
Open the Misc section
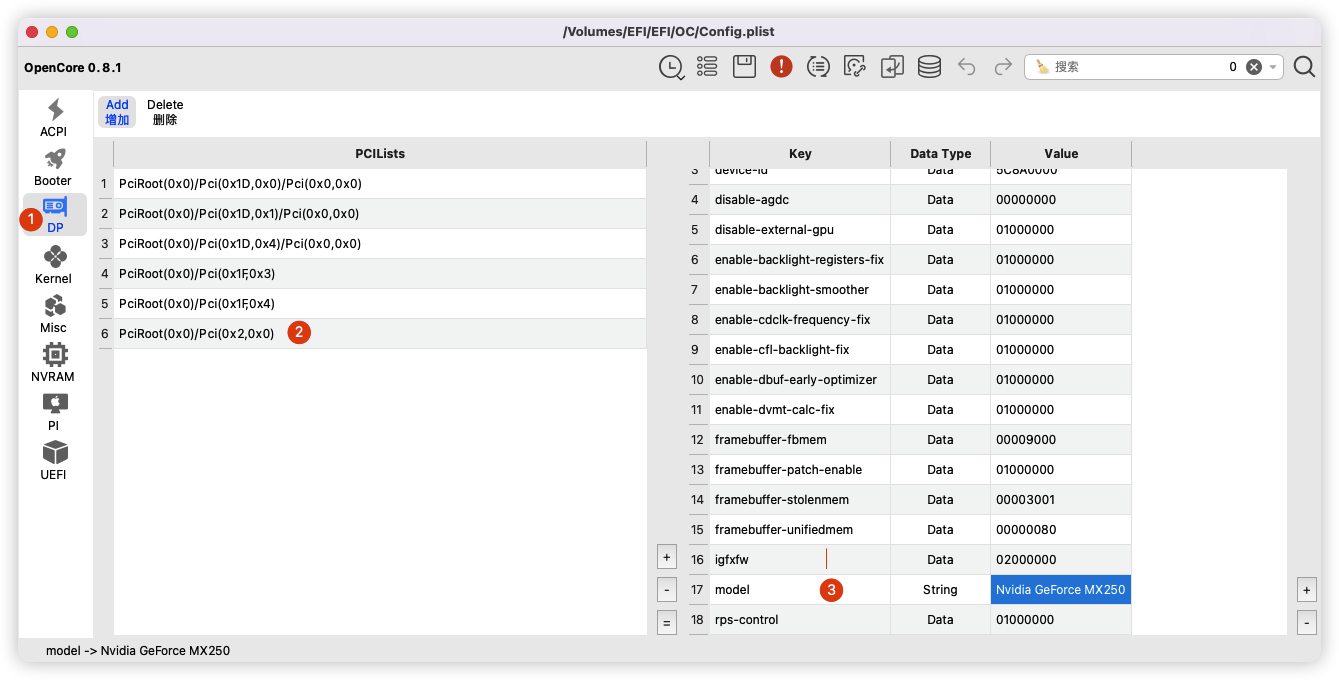(x=53, y=313)
